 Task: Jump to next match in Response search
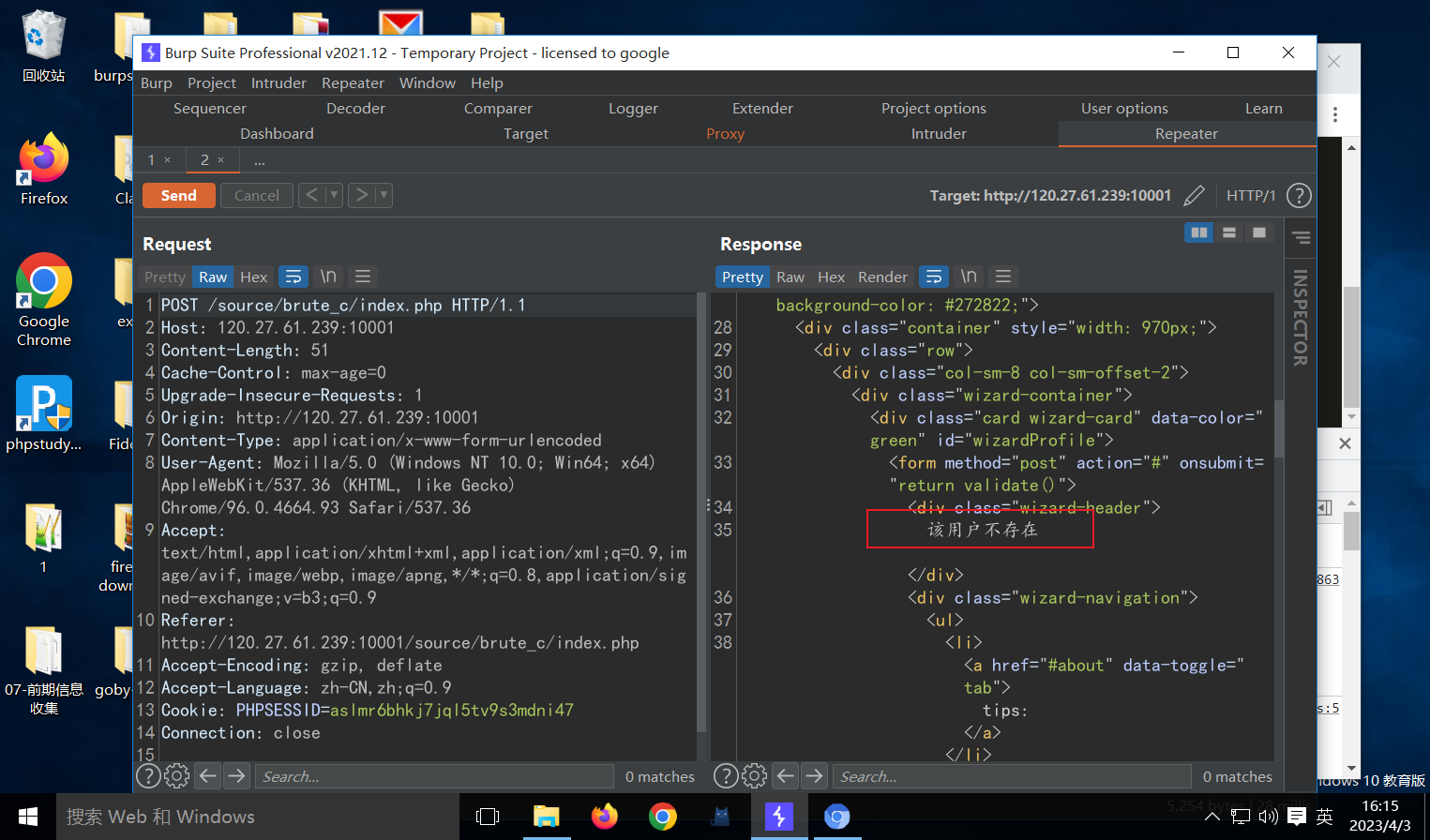(x=815, y=775)
